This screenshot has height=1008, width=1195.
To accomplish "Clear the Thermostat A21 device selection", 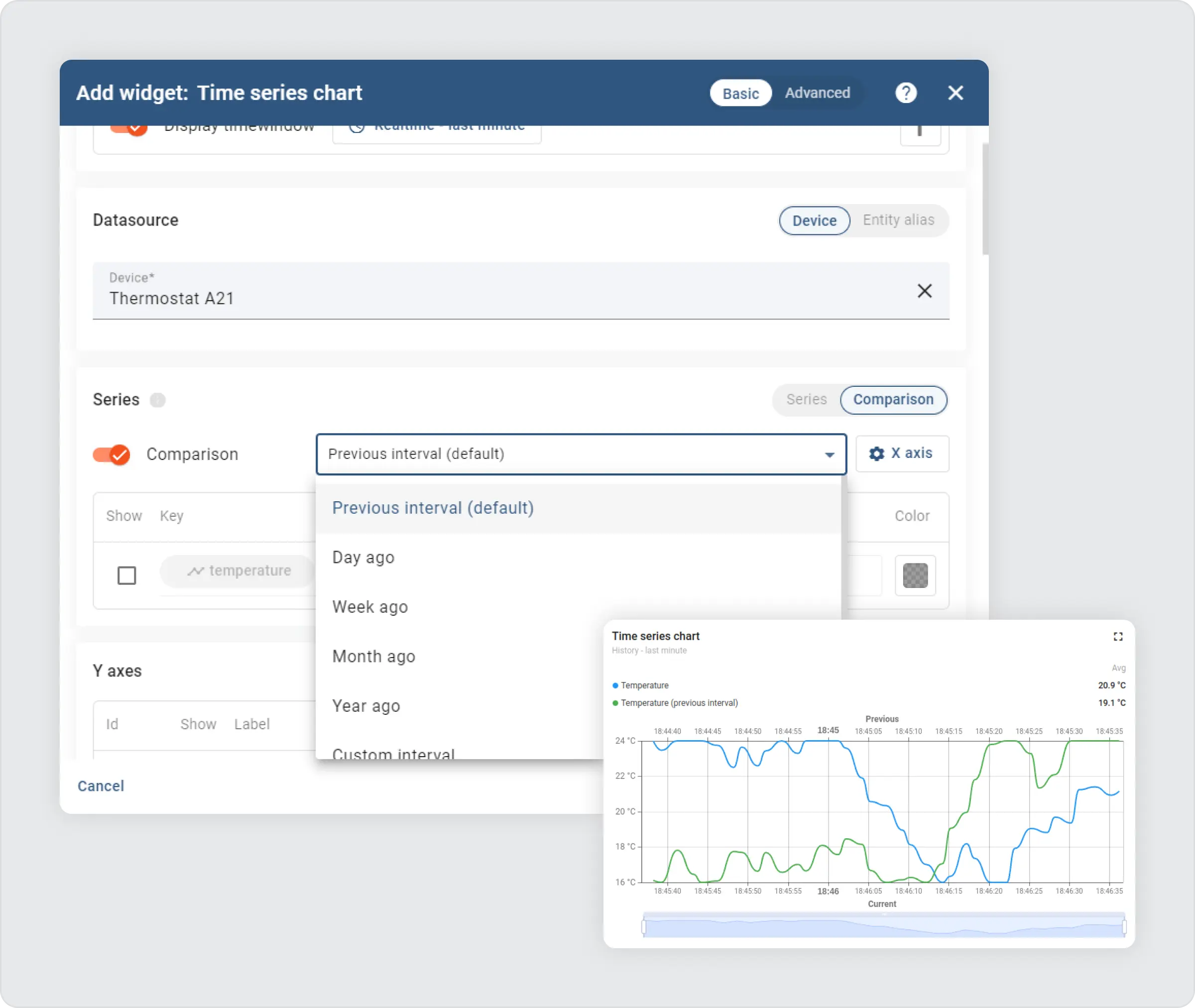I will [925, 291].
